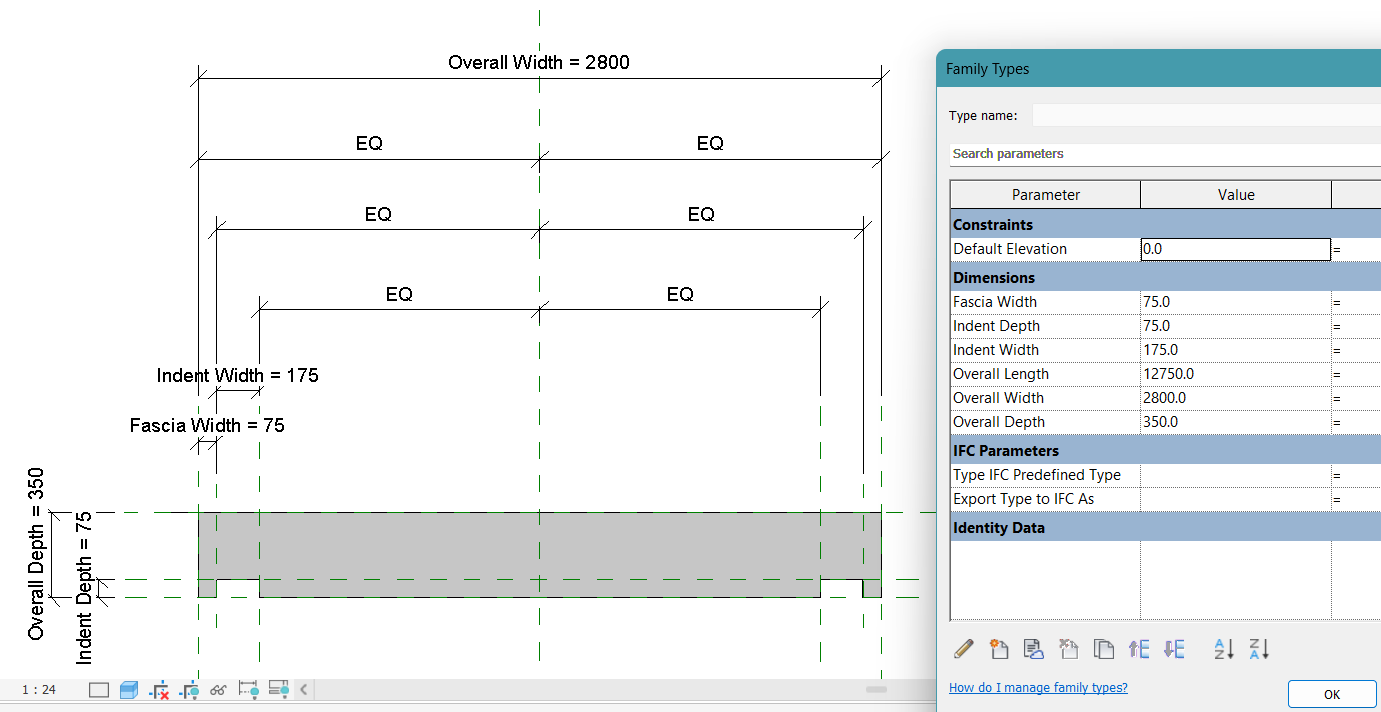1381x712 pixels.
Task: Click the Fascia Width value 75.0
Action: [1236, 302]
